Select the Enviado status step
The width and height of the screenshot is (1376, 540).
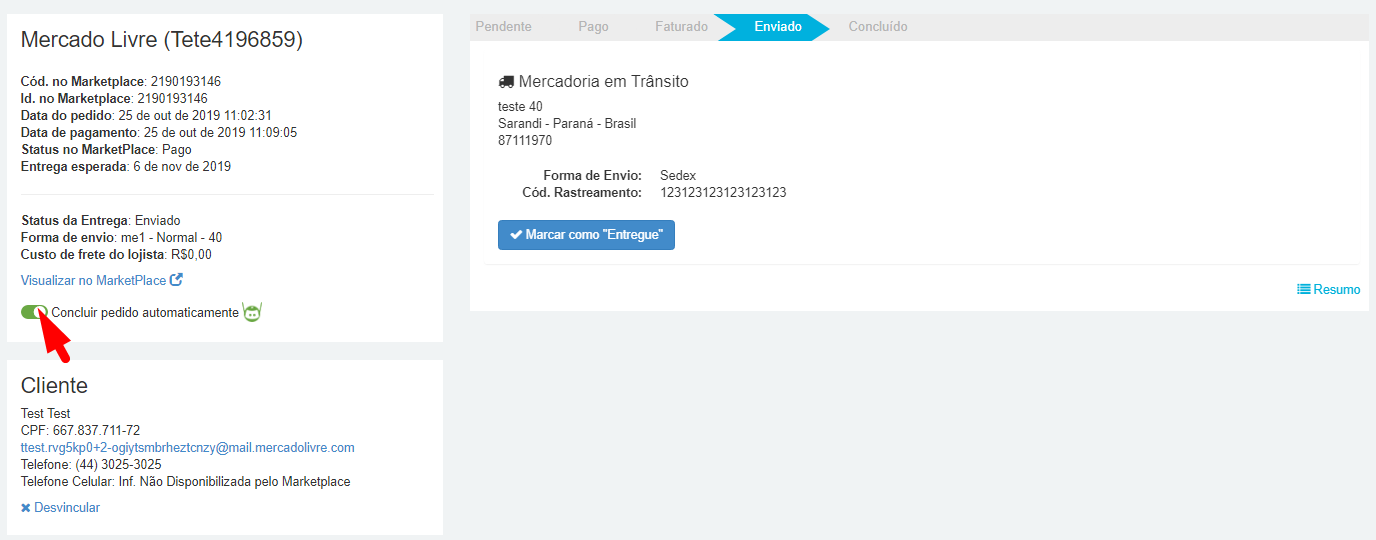pyautogui.click(x=778, y=27)
